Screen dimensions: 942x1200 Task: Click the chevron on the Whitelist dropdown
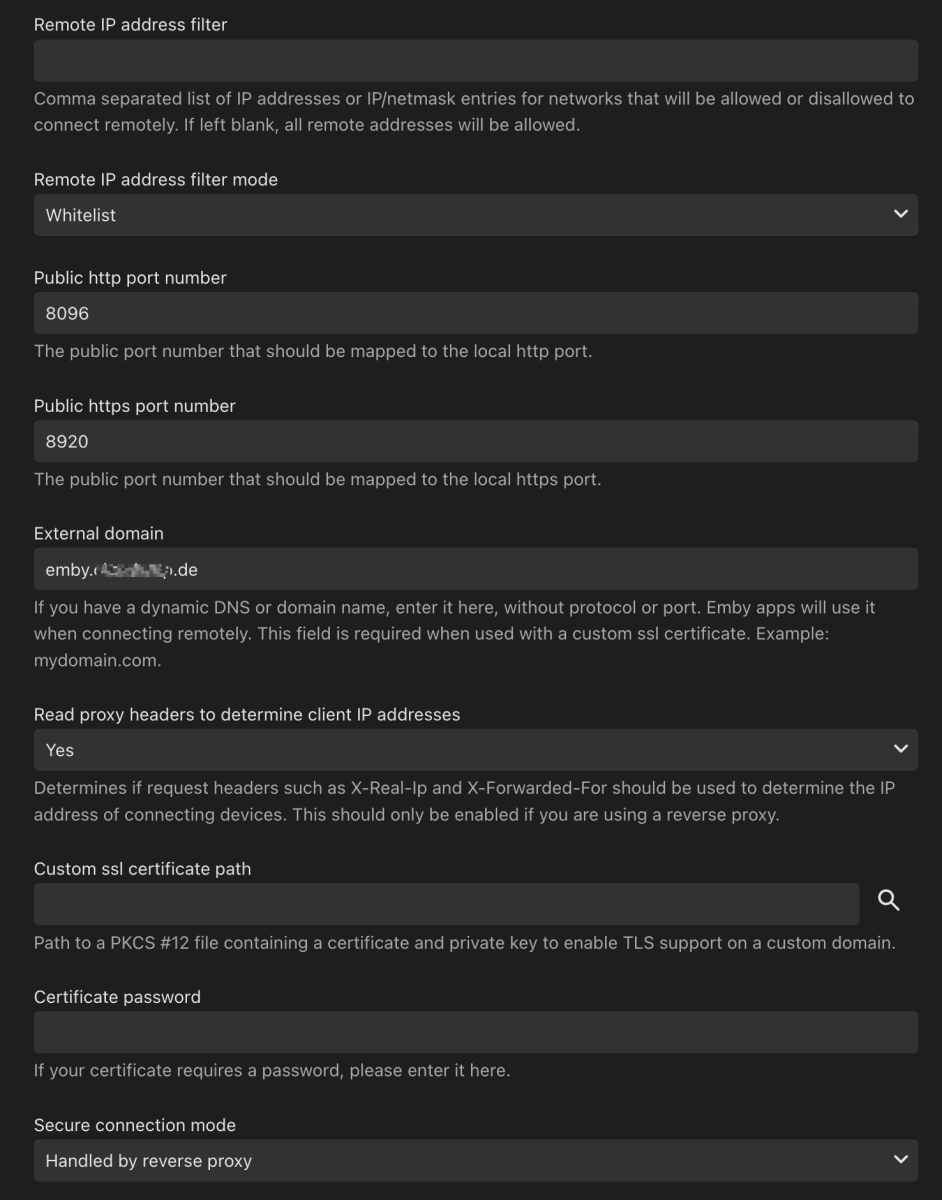pos(901,214)
